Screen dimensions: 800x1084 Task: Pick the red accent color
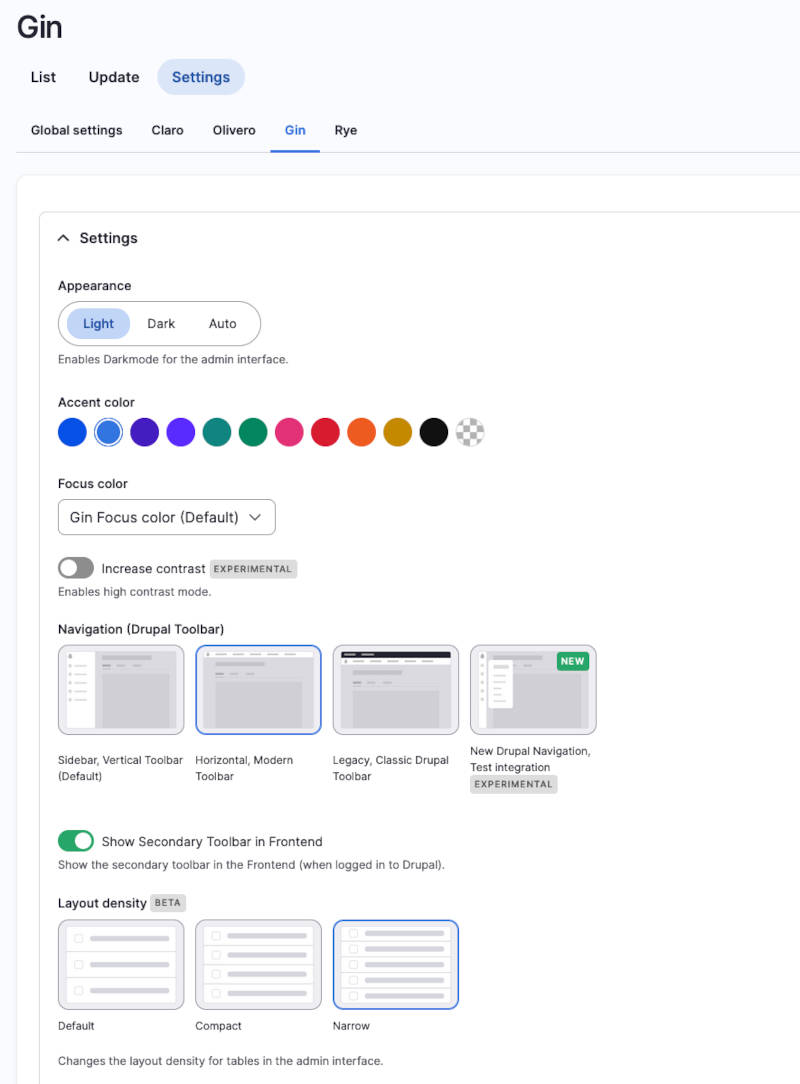(326, 432)
